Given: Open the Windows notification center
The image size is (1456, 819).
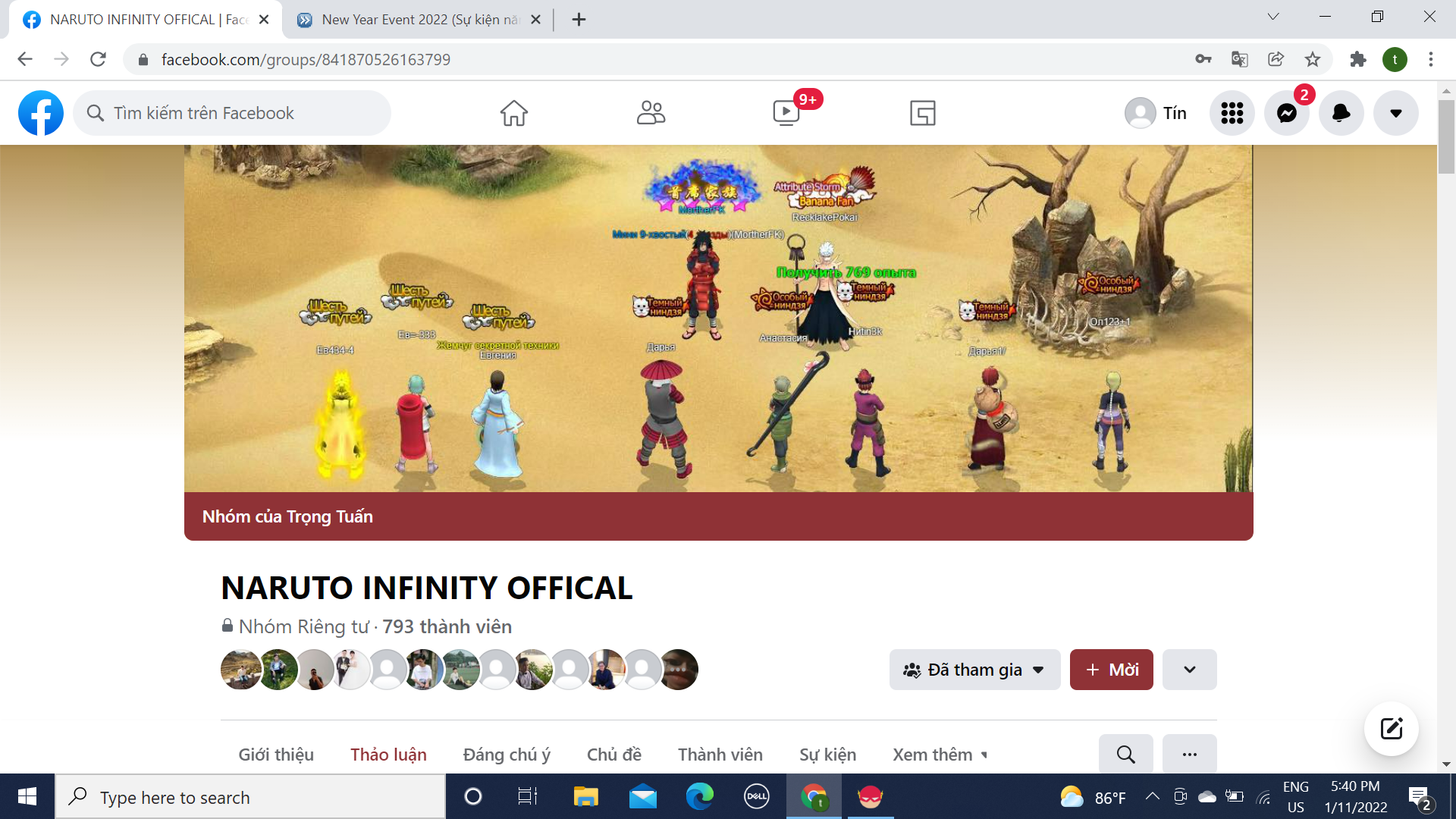Looking at the screenshot, I should 1421,797.
